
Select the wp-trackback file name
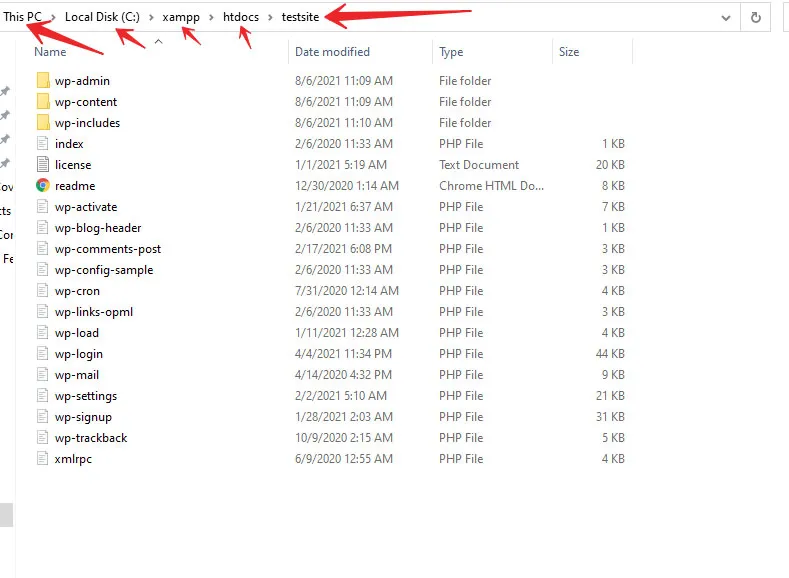tap(91, 438)
